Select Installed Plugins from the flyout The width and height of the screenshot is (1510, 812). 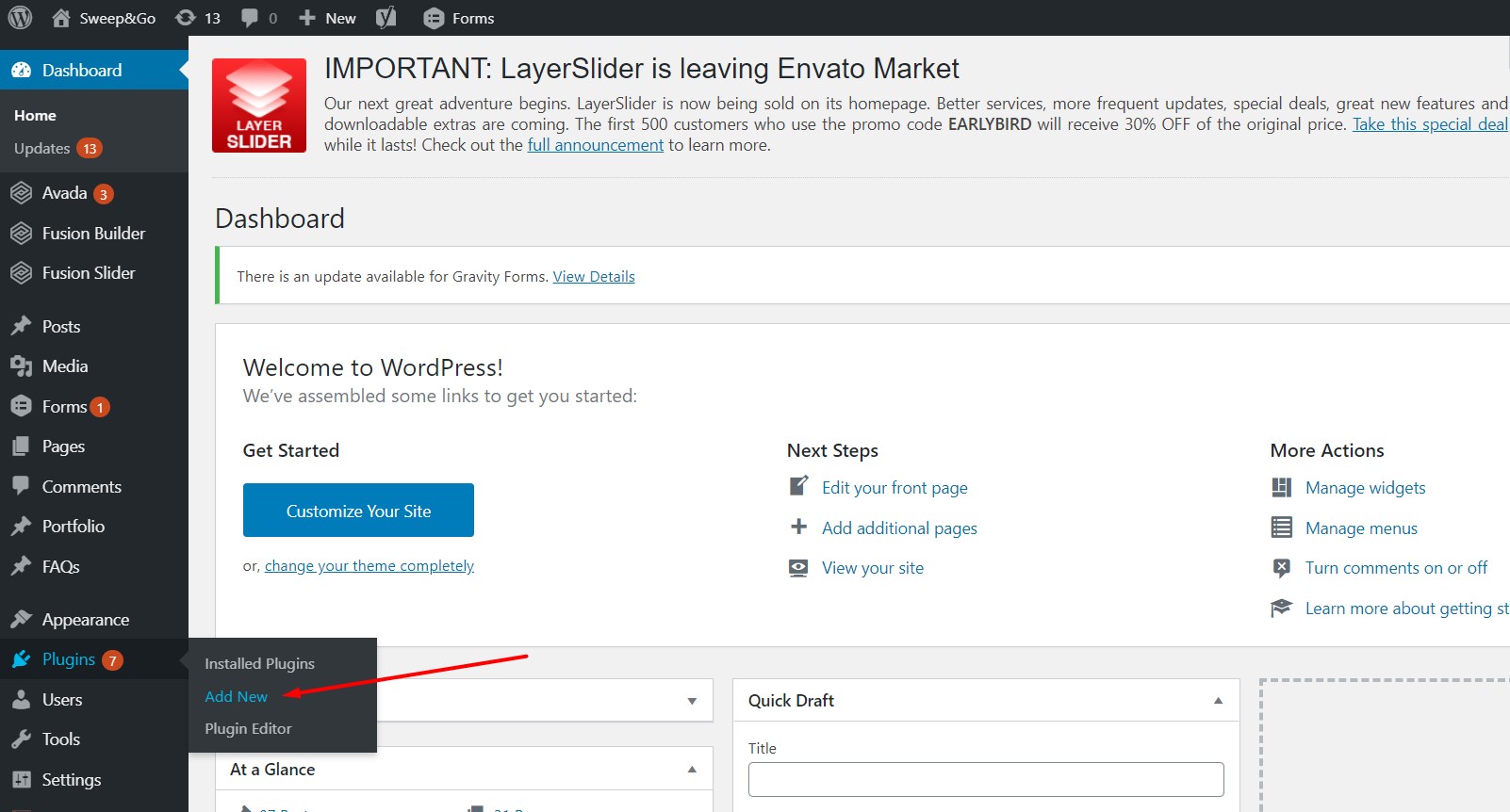(260, 664)
